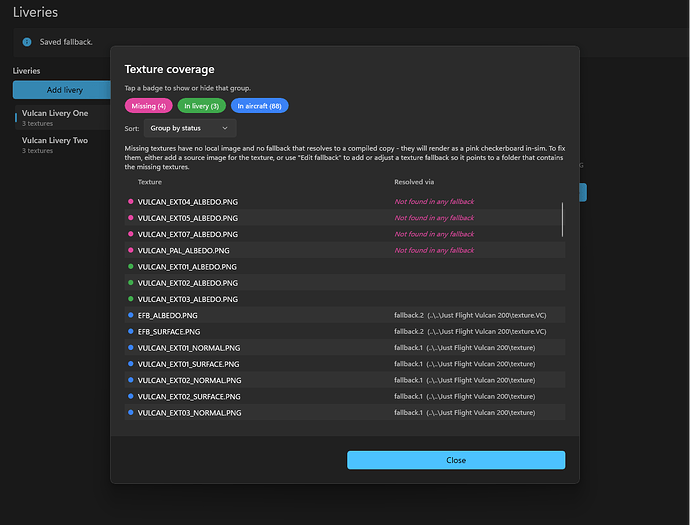Click the Close button in dialog
Image resolution: width=690 pixels, height=525 pixels.
(456, 460)
